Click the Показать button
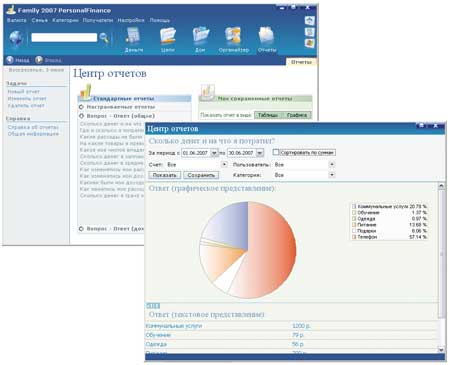 165,175
